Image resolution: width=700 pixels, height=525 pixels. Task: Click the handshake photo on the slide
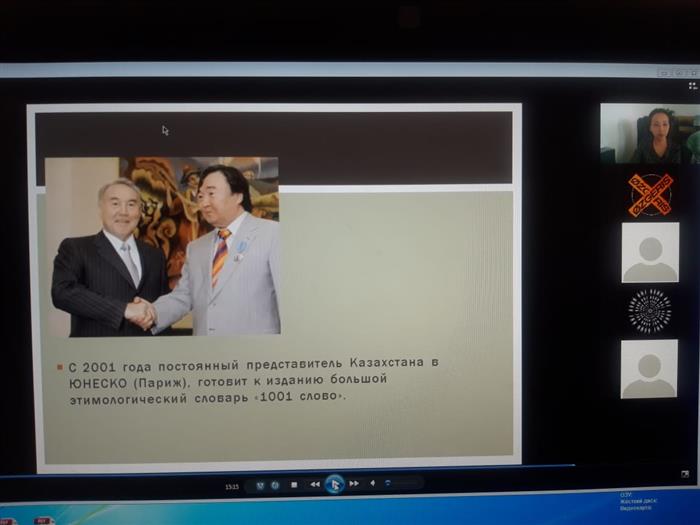click(162, 246)
